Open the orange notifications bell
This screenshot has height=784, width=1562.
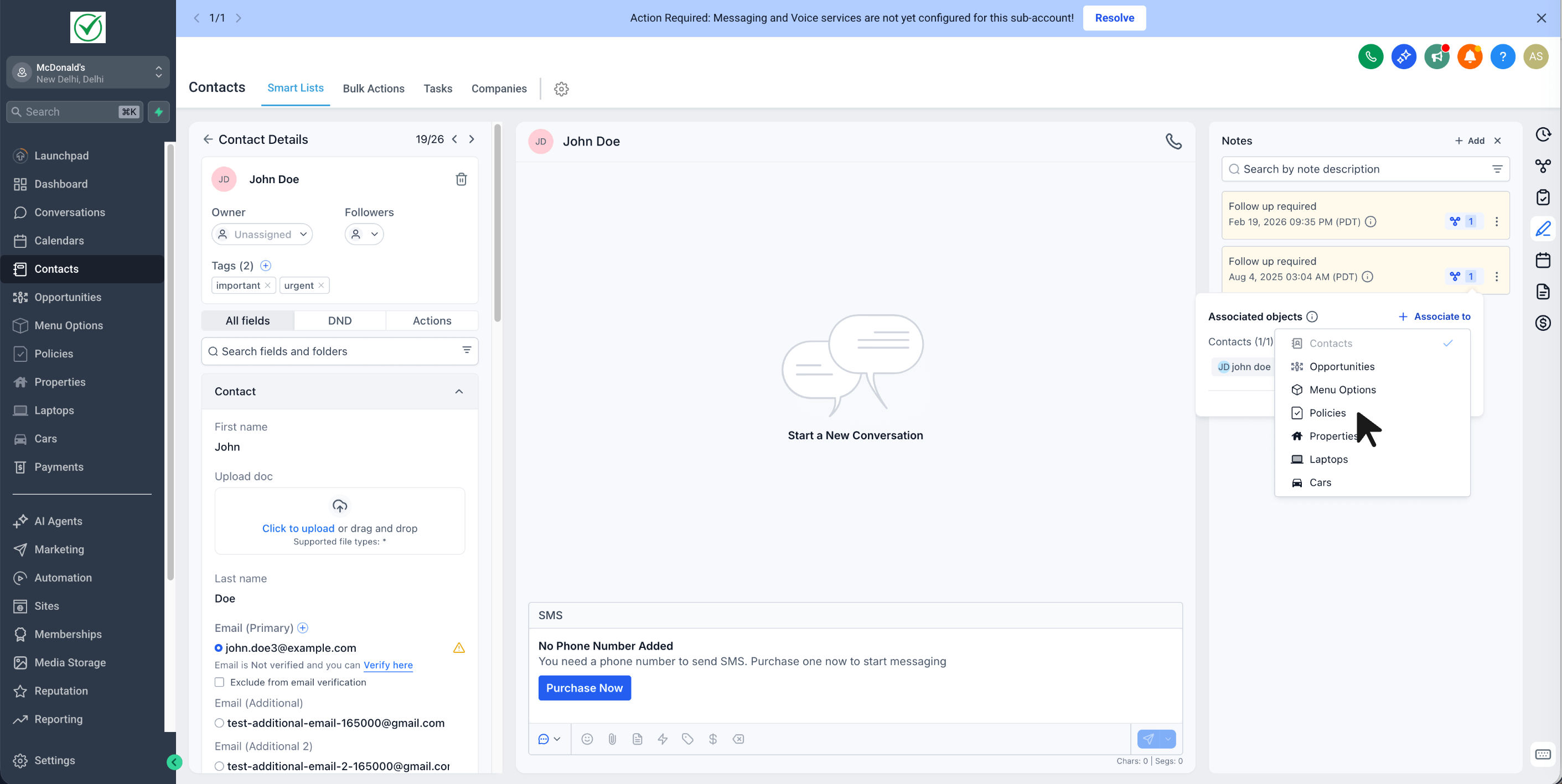(1469, 57)
